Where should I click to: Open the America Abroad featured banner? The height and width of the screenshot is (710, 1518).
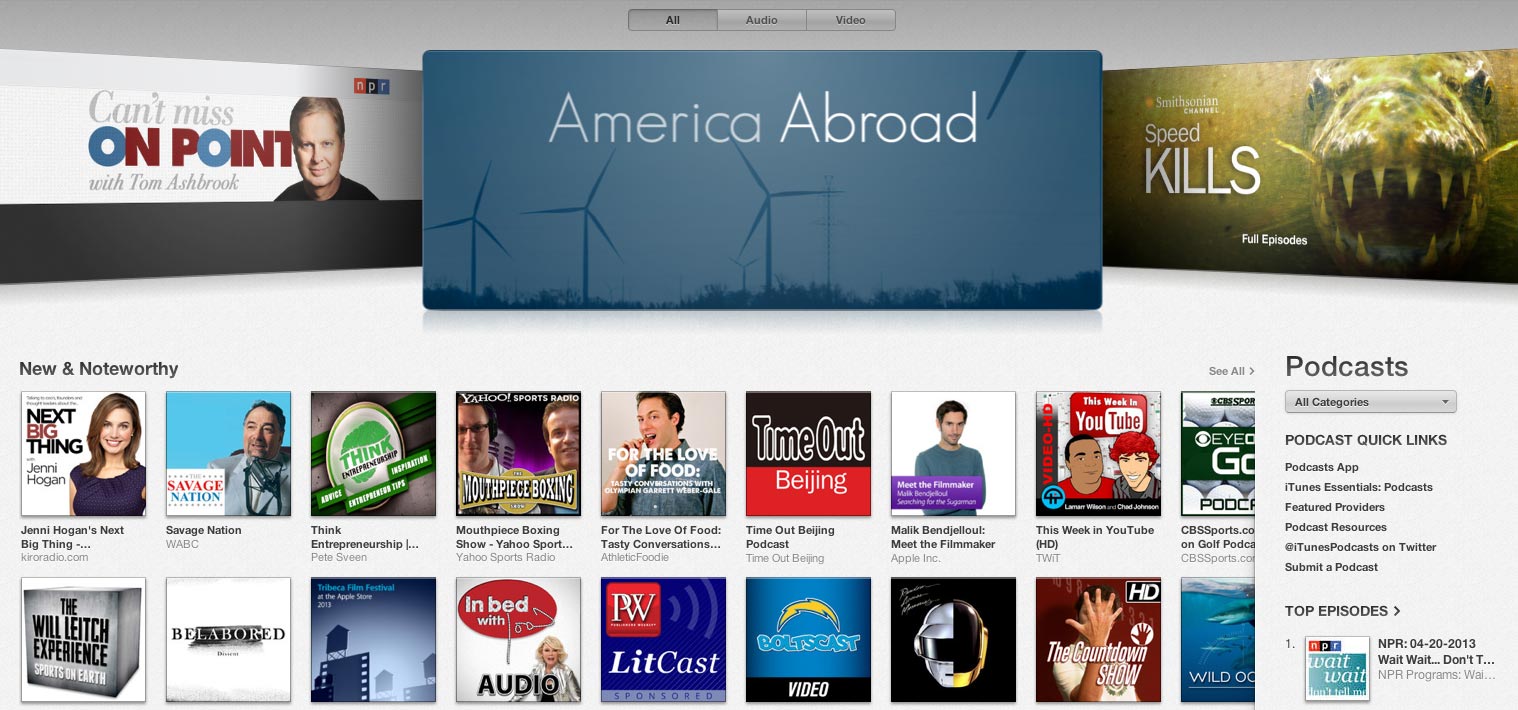pyautogui.click(x=762, y=180)
